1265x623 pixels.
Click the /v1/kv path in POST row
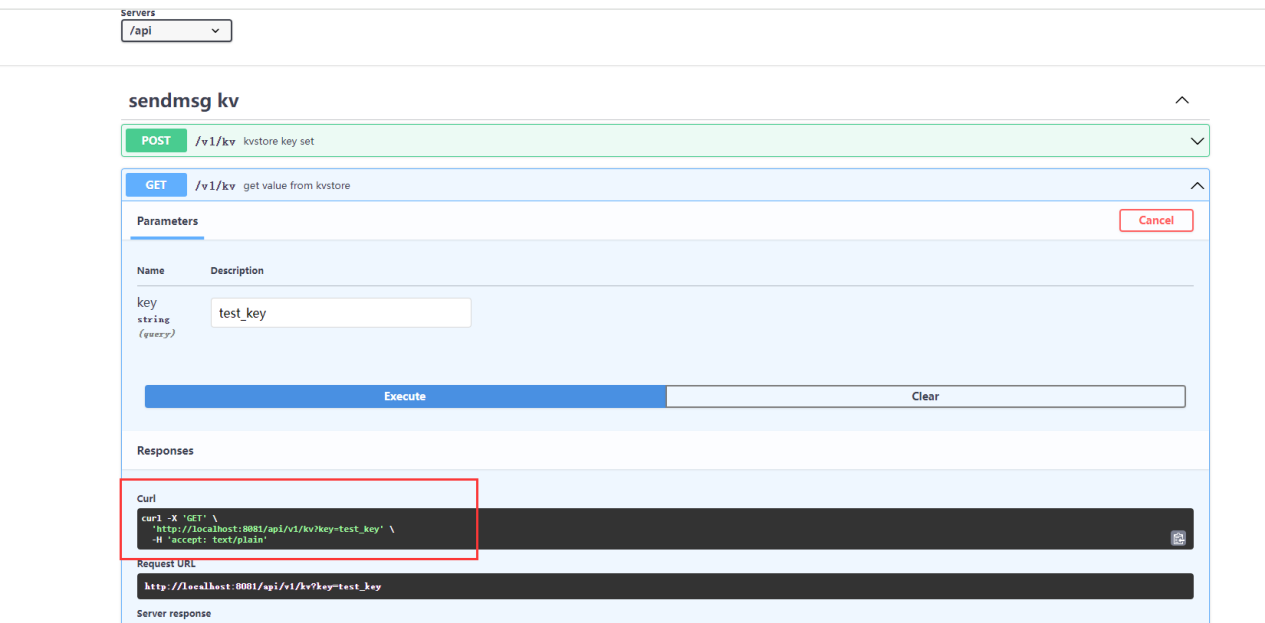(215, 141)
